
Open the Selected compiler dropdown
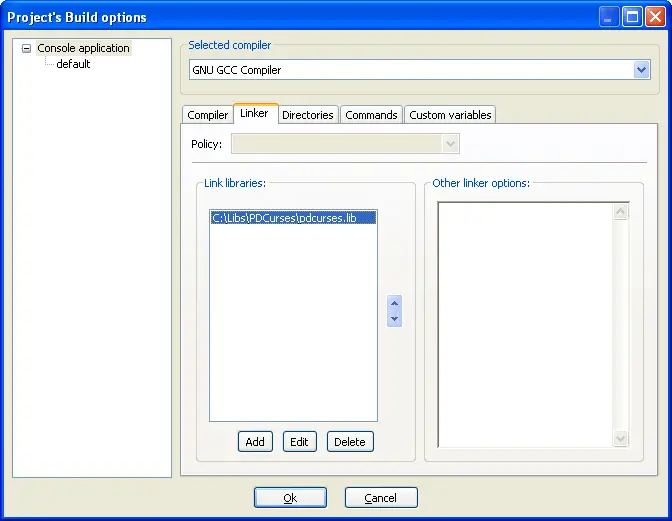tap(641, 70)
